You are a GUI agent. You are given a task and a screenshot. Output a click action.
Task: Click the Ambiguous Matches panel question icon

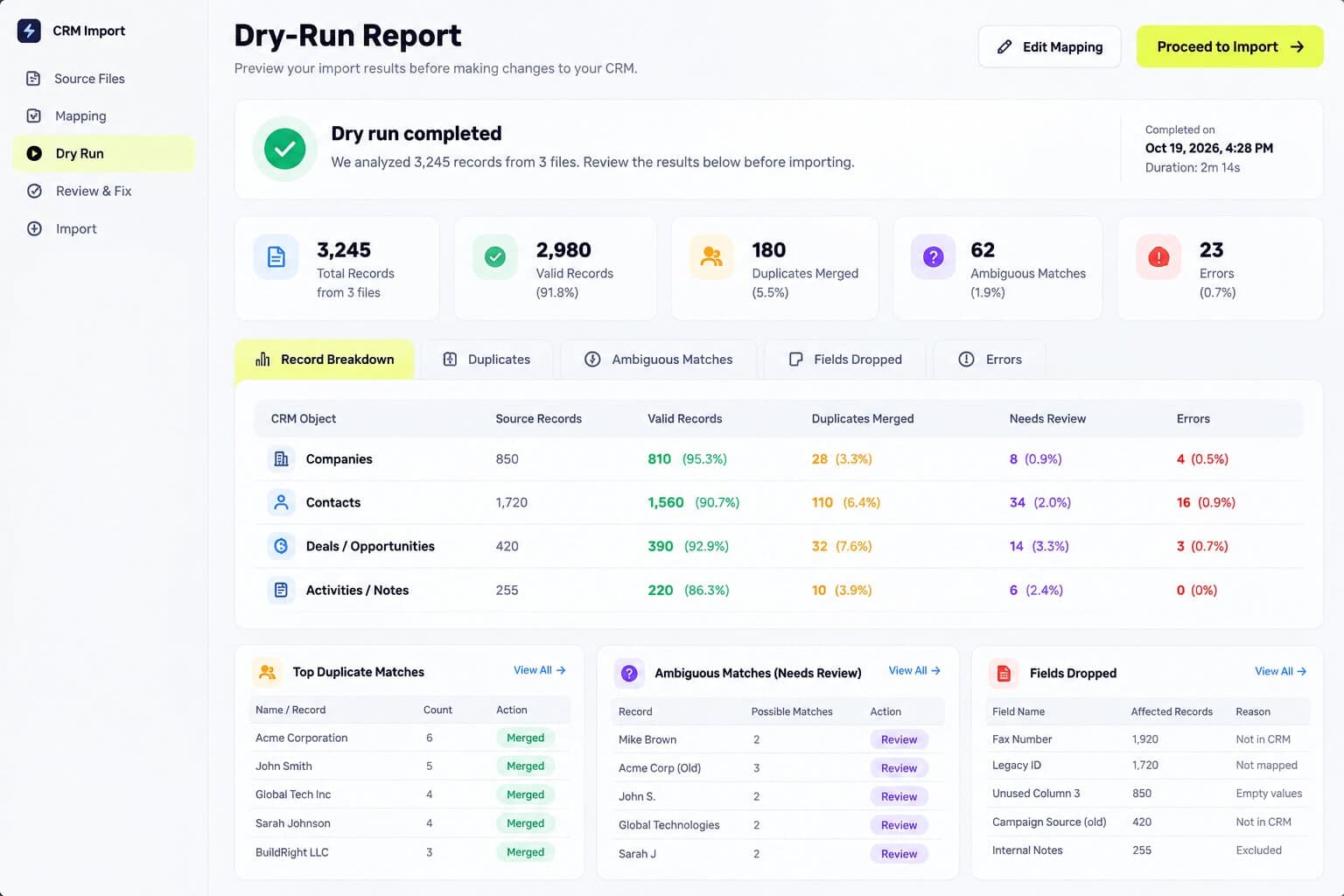[x=629, y=673]
